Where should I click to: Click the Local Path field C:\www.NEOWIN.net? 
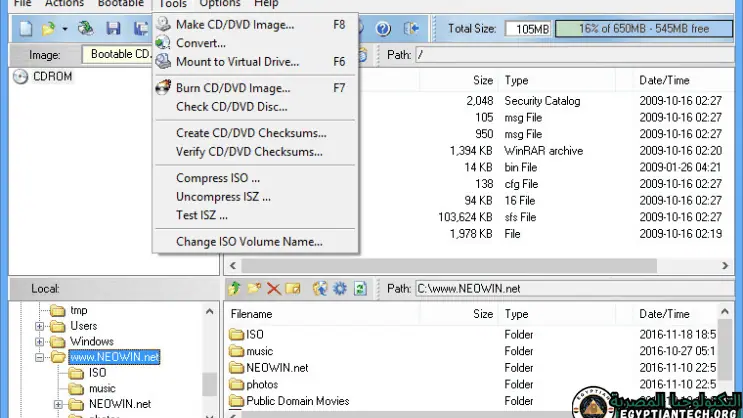575,289
